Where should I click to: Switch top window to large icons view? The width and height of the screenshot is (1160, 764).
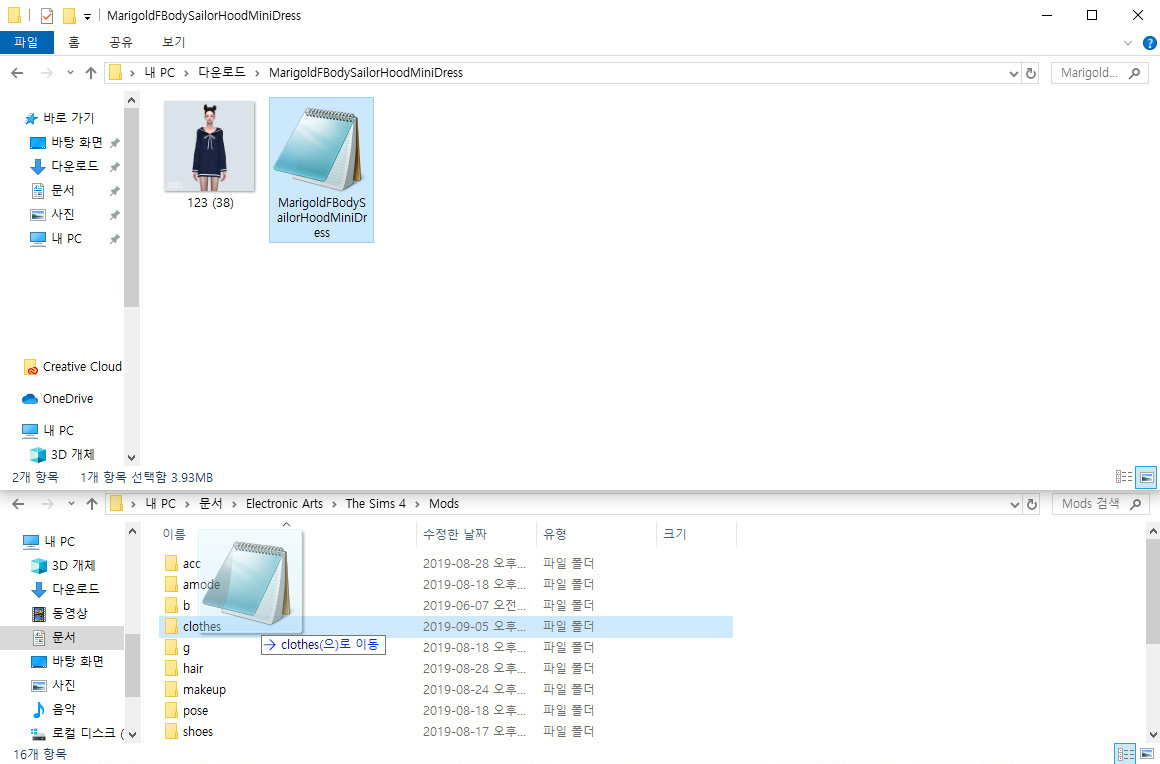tap(1147, 478)
